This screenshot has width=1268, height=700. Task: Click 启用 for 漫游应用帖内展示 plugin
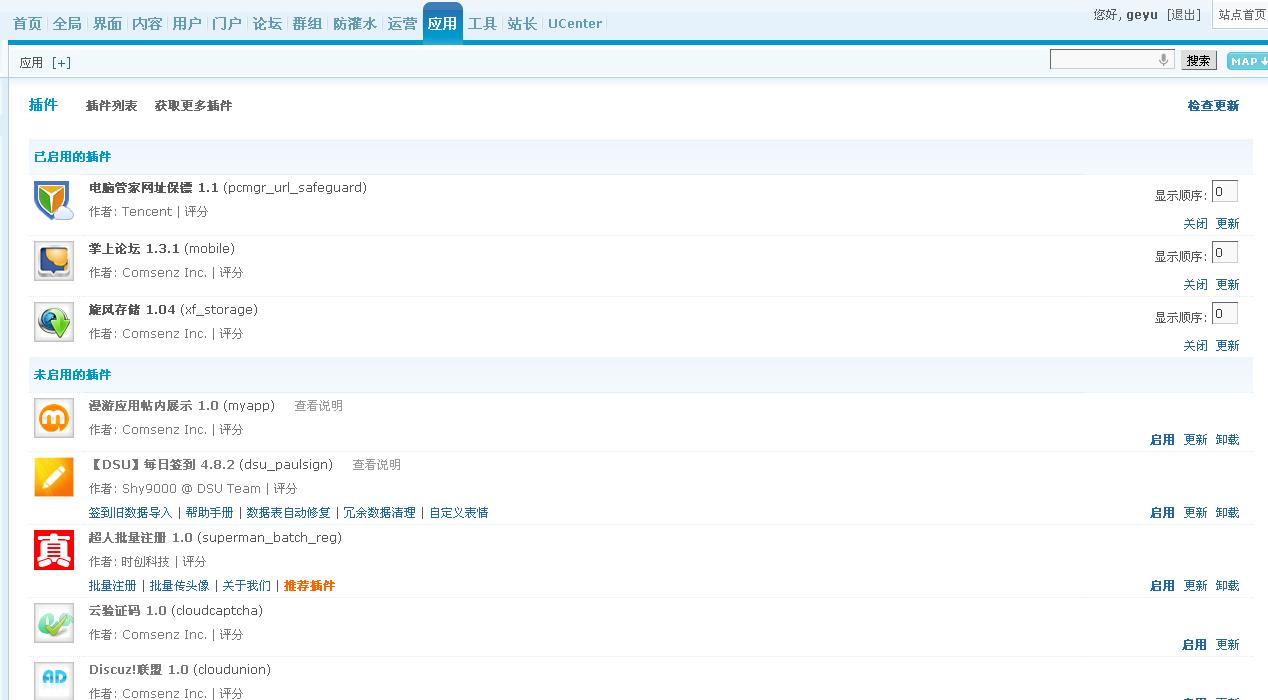[x=1162, y=440]
